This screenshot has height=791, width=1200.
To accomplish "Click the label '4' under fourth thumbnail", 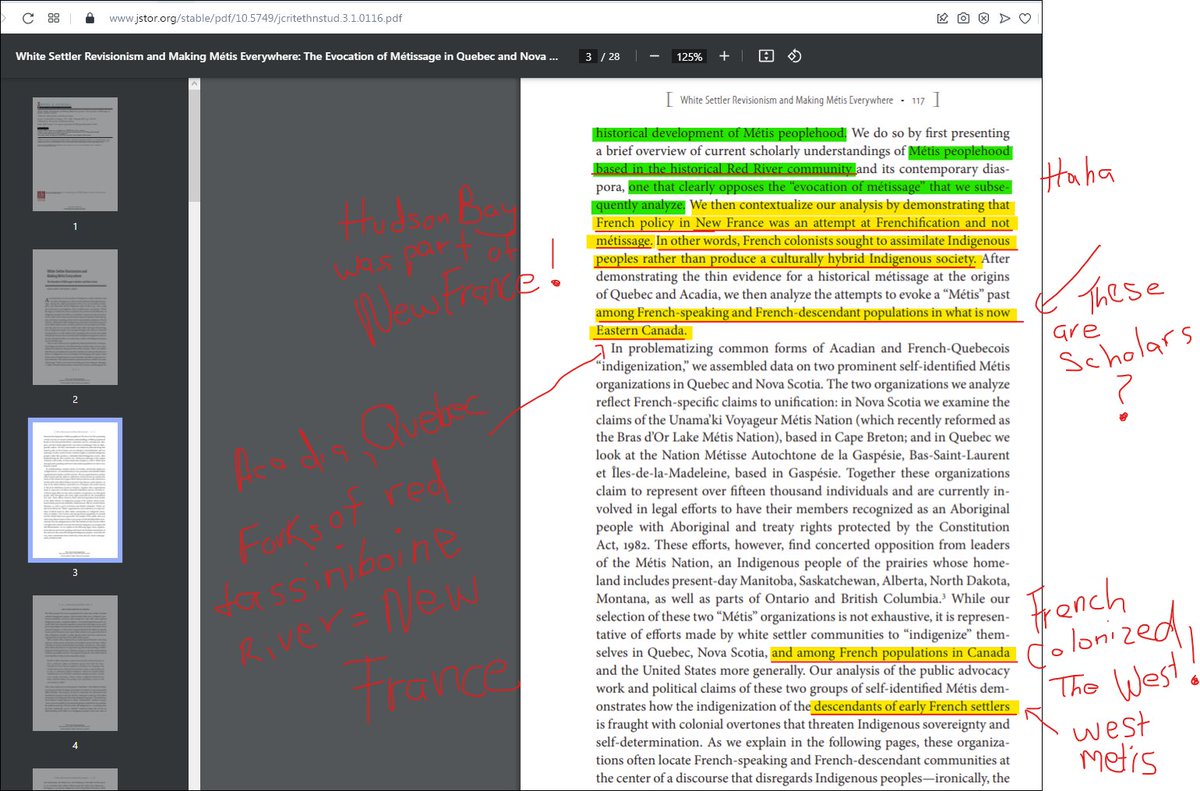I will [76, 745].
